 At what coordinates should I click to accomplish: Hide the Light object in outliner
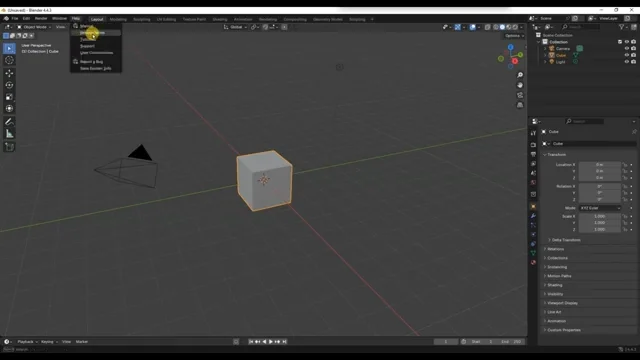pyautogui.click(x=627, y=62)
